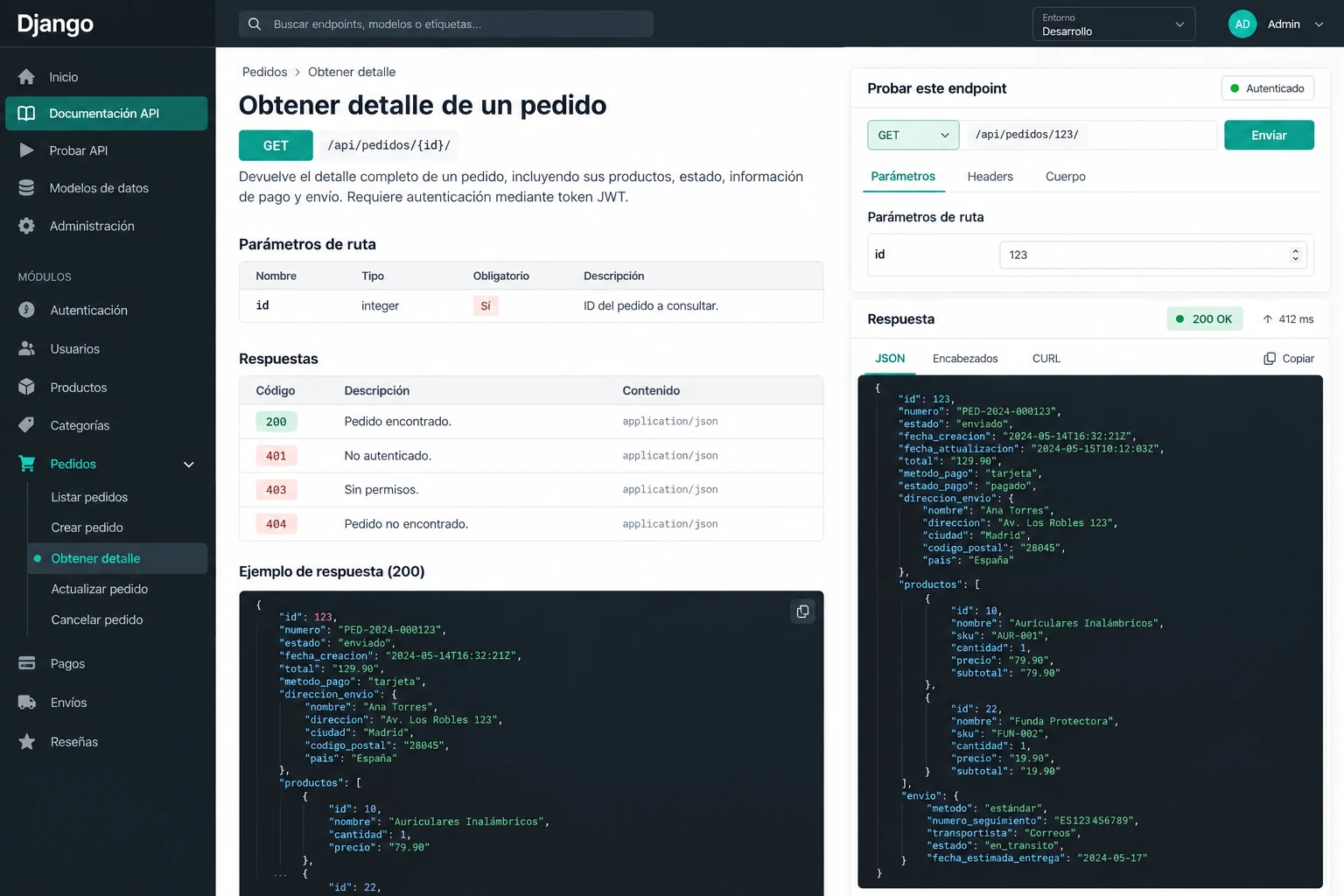This screenshot has height=896, width=1344.
Task: Adjust the id parameter stepper arrows
Action: pos(1296,255)
